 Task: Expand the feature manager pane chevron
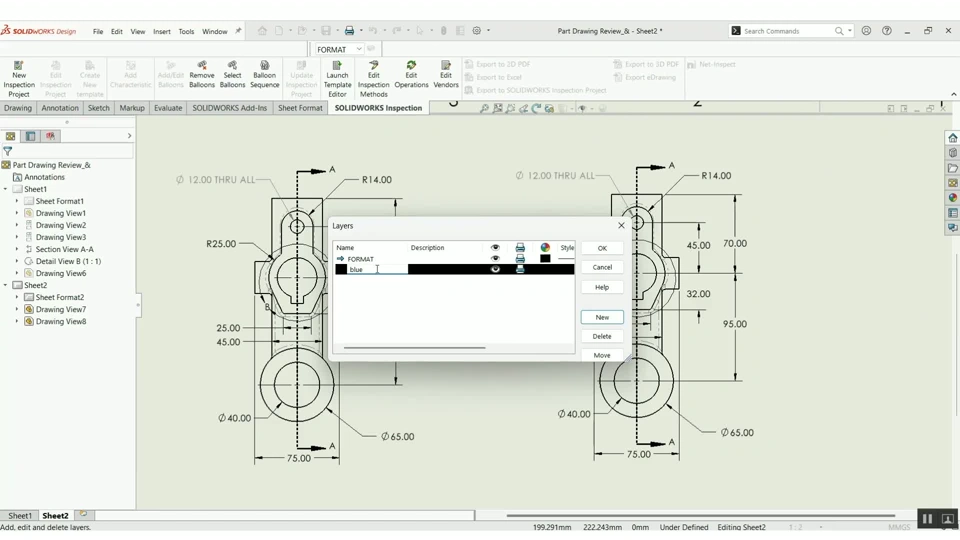pyautogui.click(x=129, y=136)
